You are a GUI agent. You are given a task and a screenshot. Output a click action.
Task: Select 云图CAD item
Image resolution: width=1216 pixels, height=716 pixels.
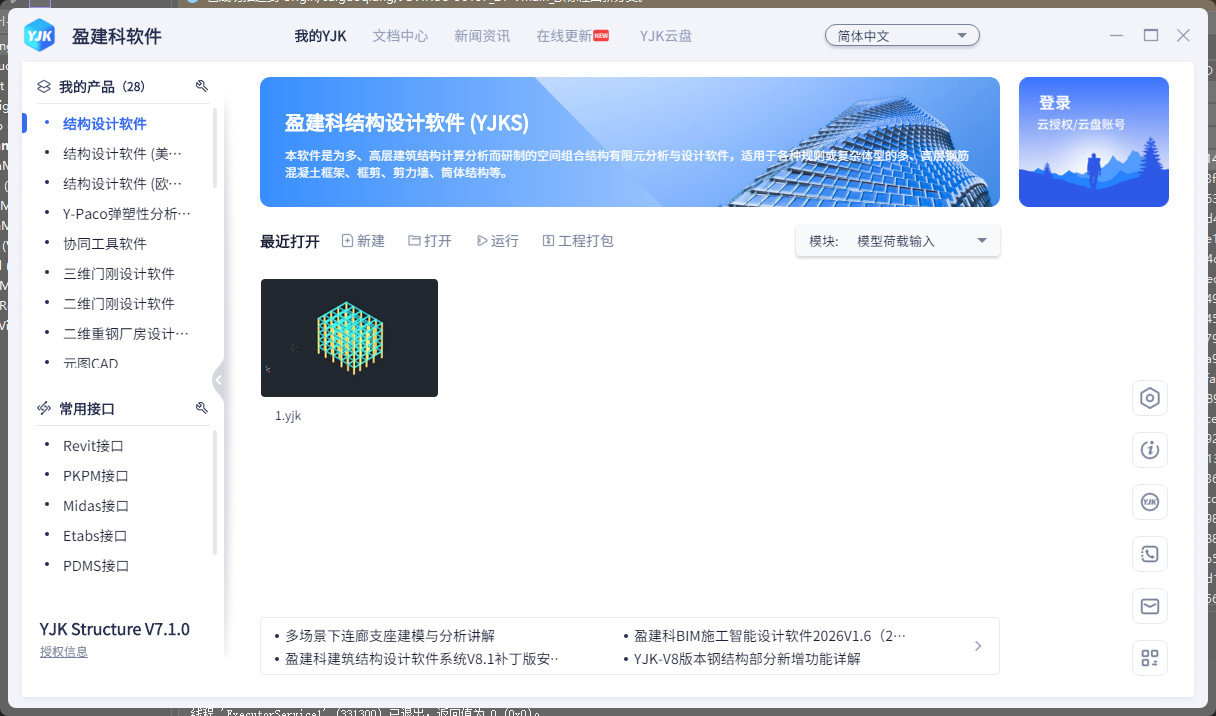tap(91, 363)
